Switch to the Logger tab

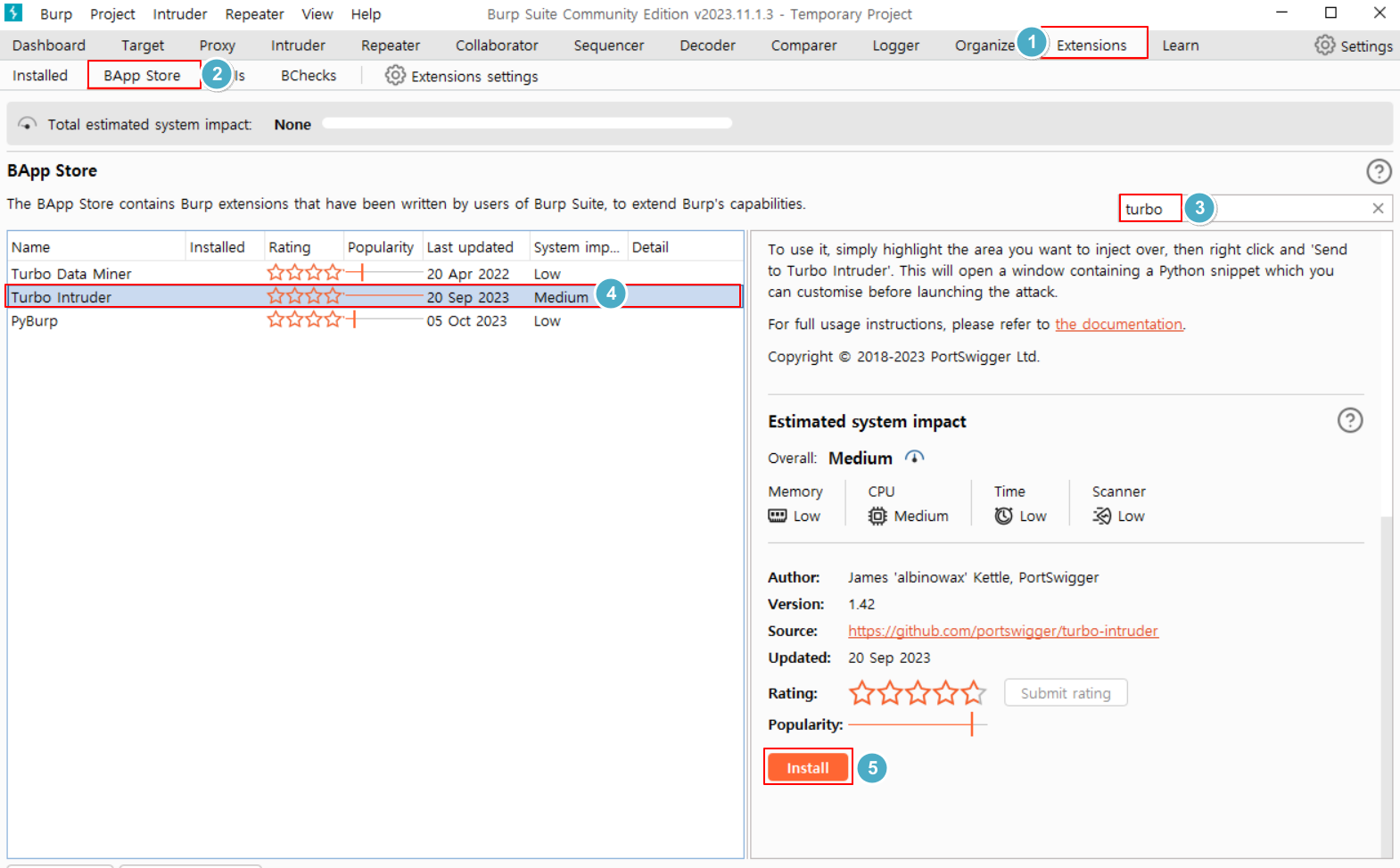click(x=895, y=45)
